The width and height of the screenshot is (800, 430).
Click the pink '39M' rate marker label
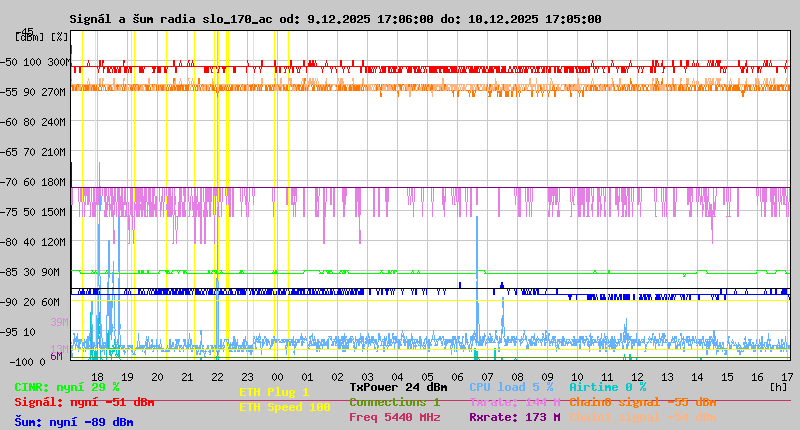[x=59, y=322]
